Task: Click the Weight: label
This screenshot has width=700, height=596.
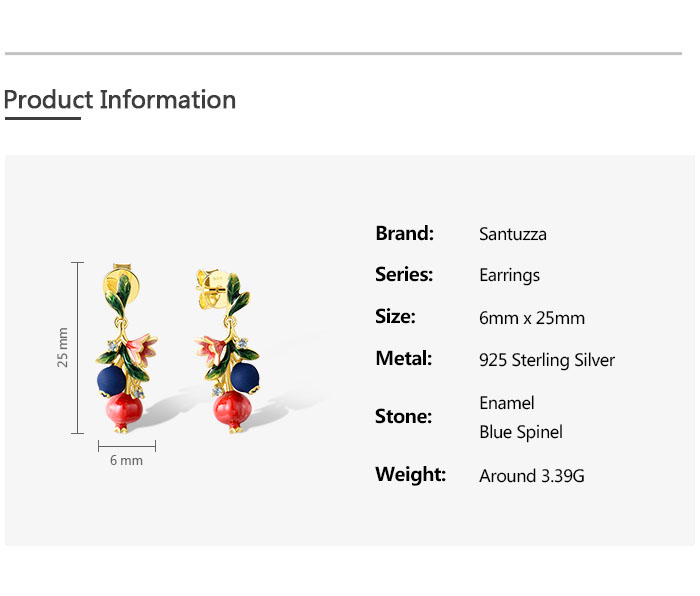Action: click(x=410, y=475)
